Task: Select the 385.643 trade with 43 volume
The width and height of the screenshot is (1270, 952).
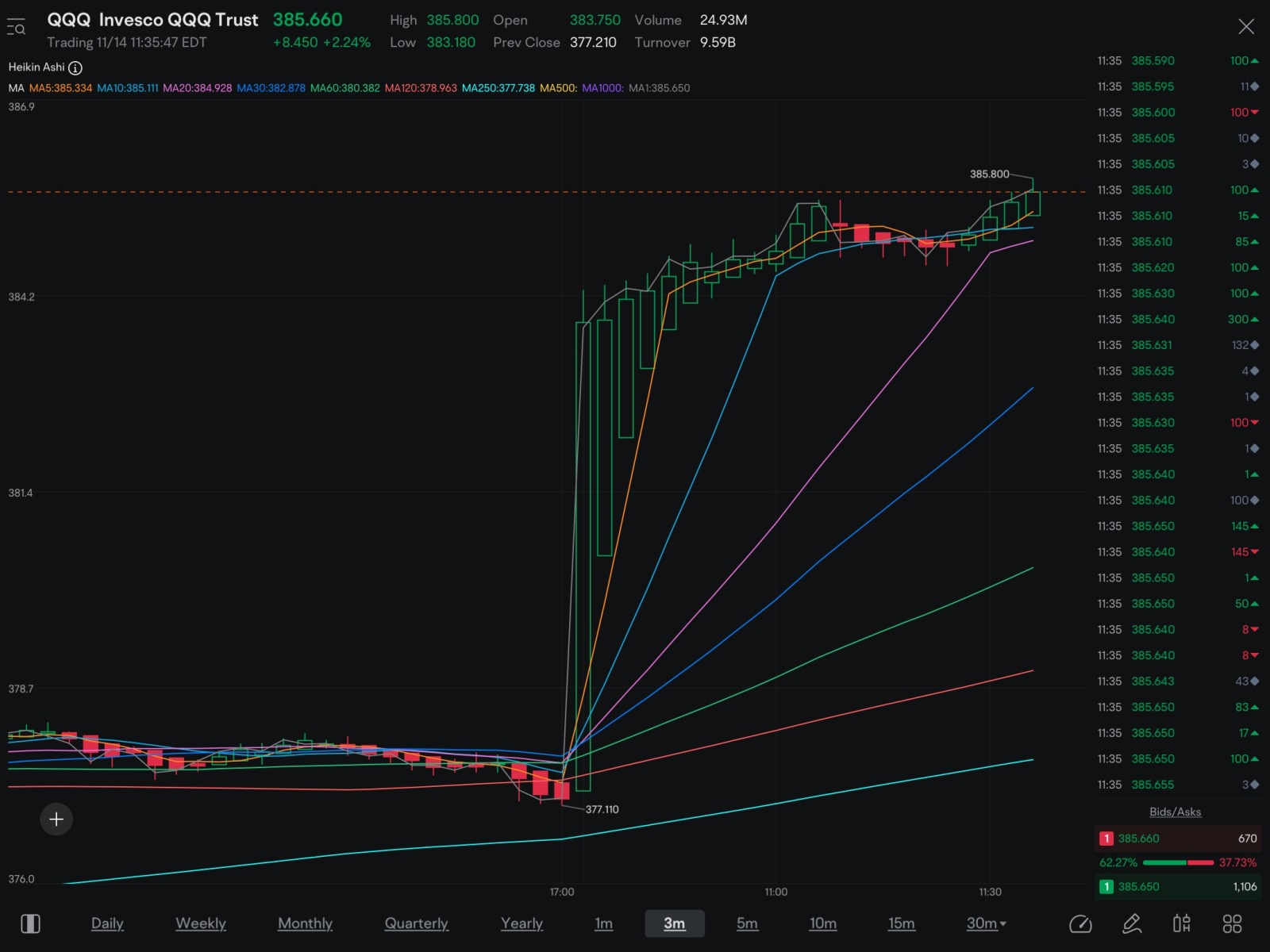Action: [1177, 681]
